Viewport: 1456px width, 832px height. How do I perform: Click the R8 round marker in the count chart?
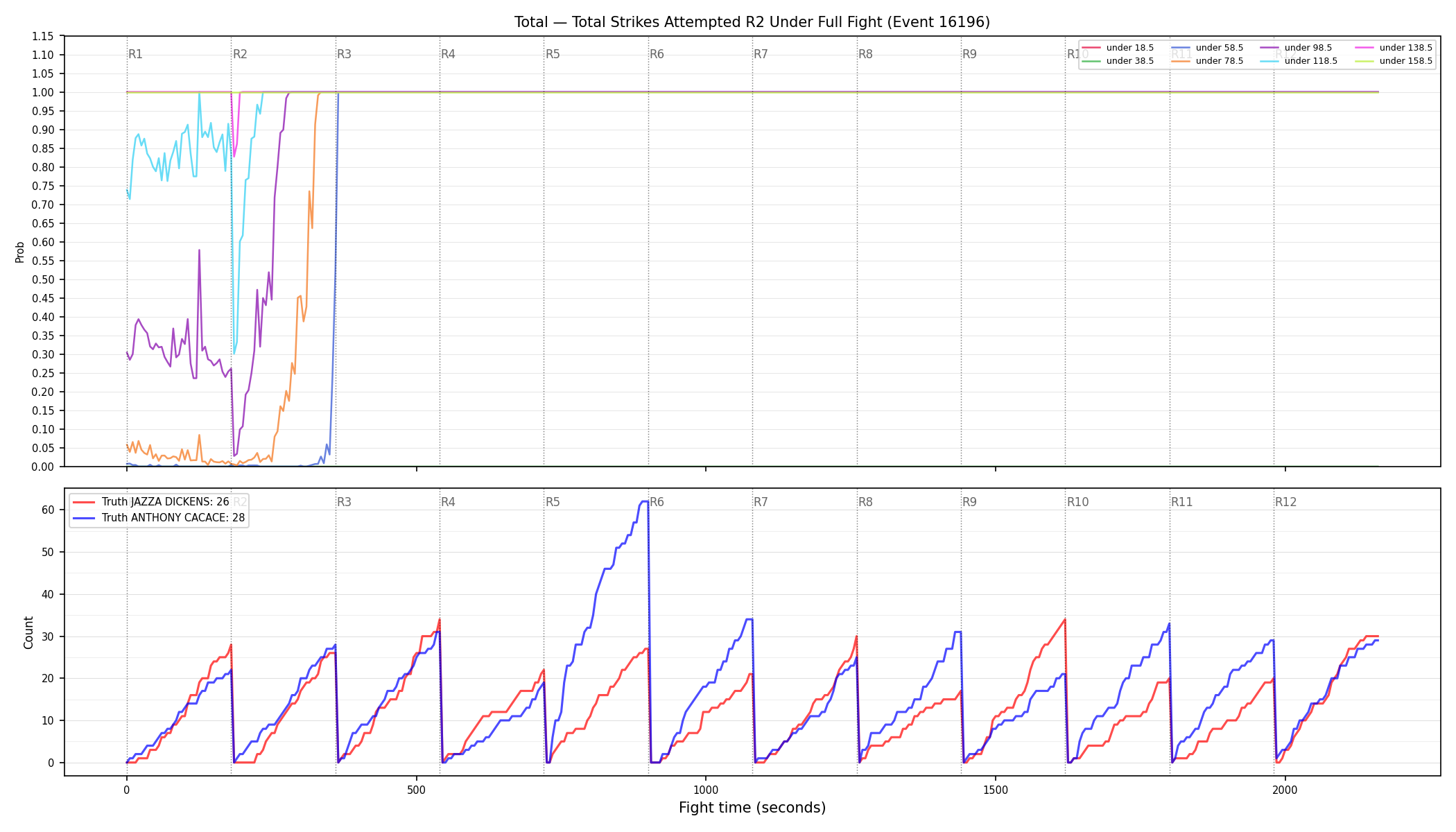pos(866,502)
